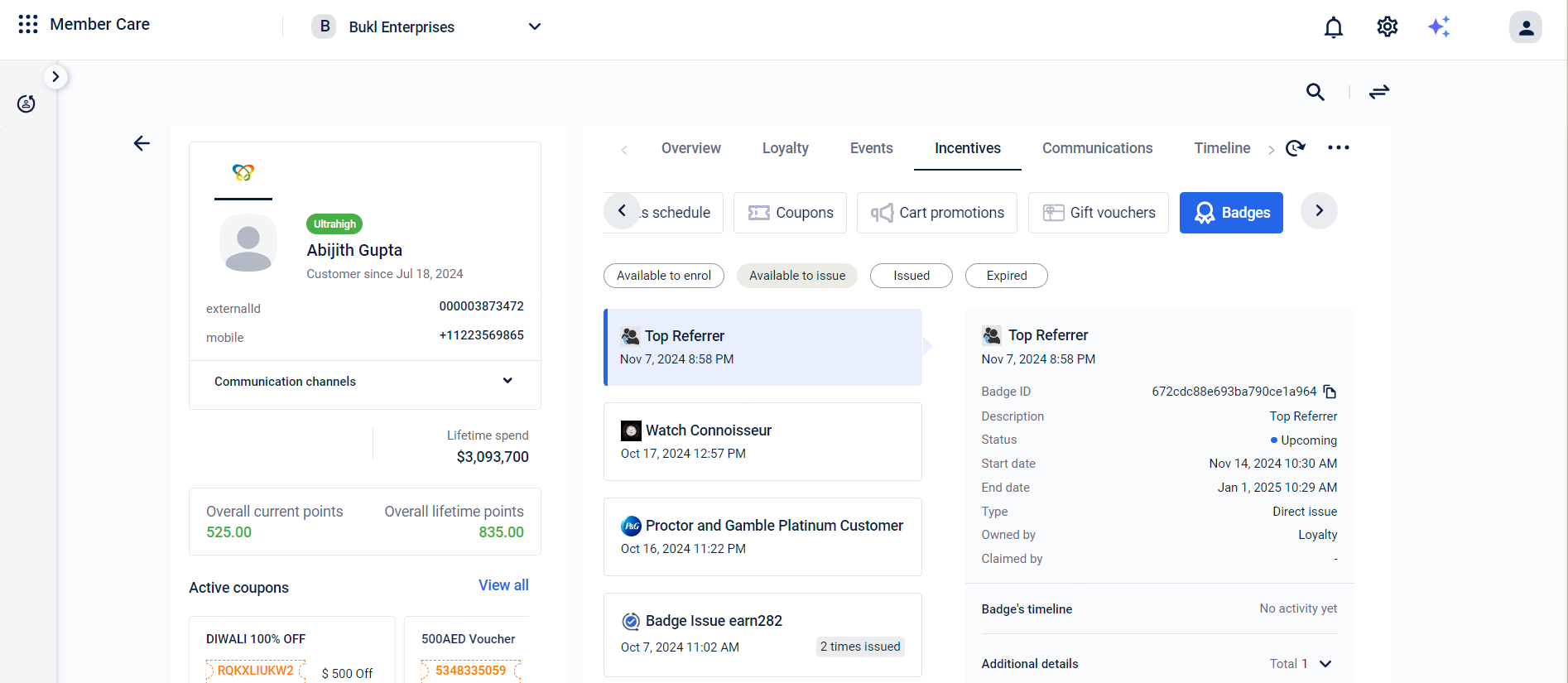Click the colorful loyalty heart tab icon
This screenshot has width=1568, height=683.
pos(243,172)
